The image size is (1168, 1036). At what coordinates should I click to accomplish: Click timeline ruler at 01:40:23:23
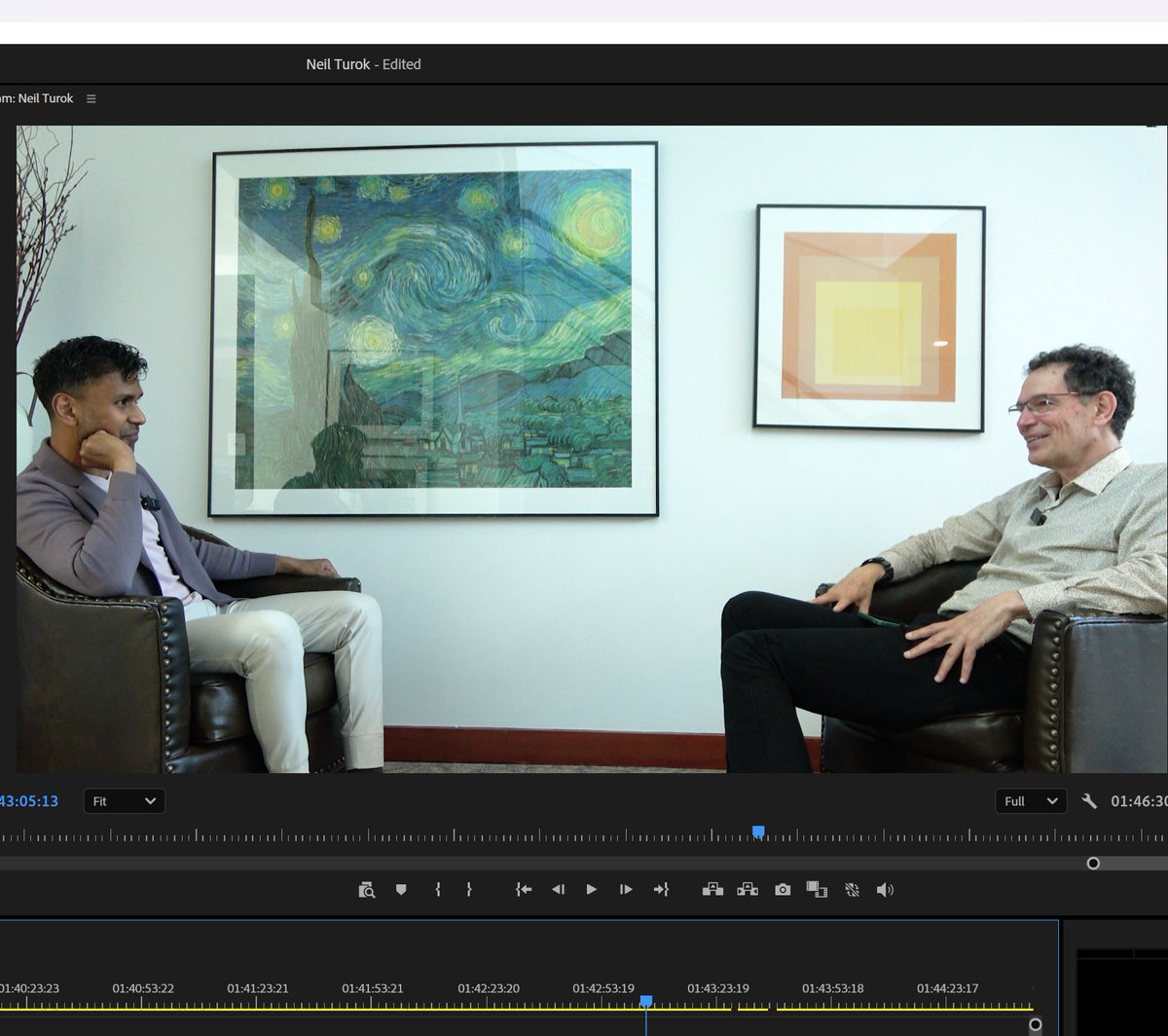pos(30,988)
